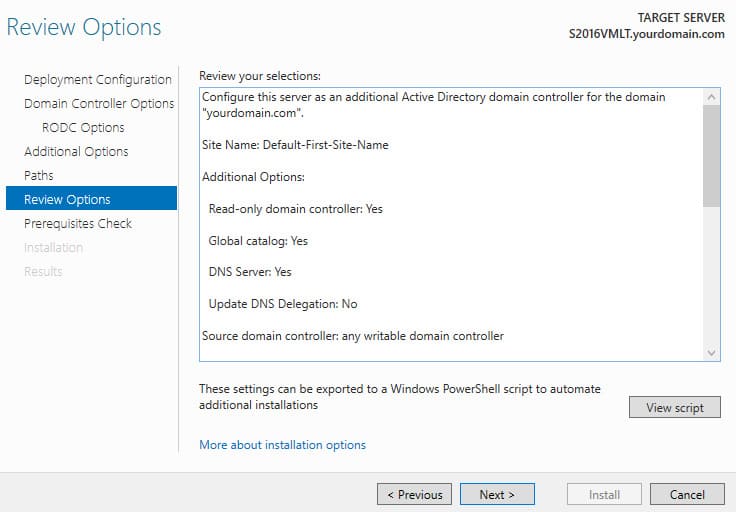Image resolution: width=736 pixels, height=512 pixels.
Task: Click inside the review selections text box
Action: click(x=451, y=224)
